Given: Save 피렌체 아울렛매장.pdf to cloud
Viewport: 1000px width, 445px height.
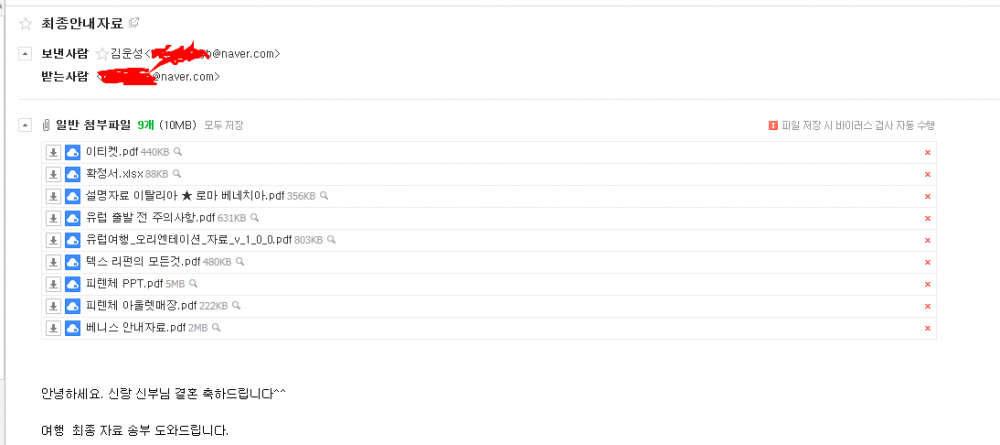Looking at the screenshot, I should [x=73, y=306].
